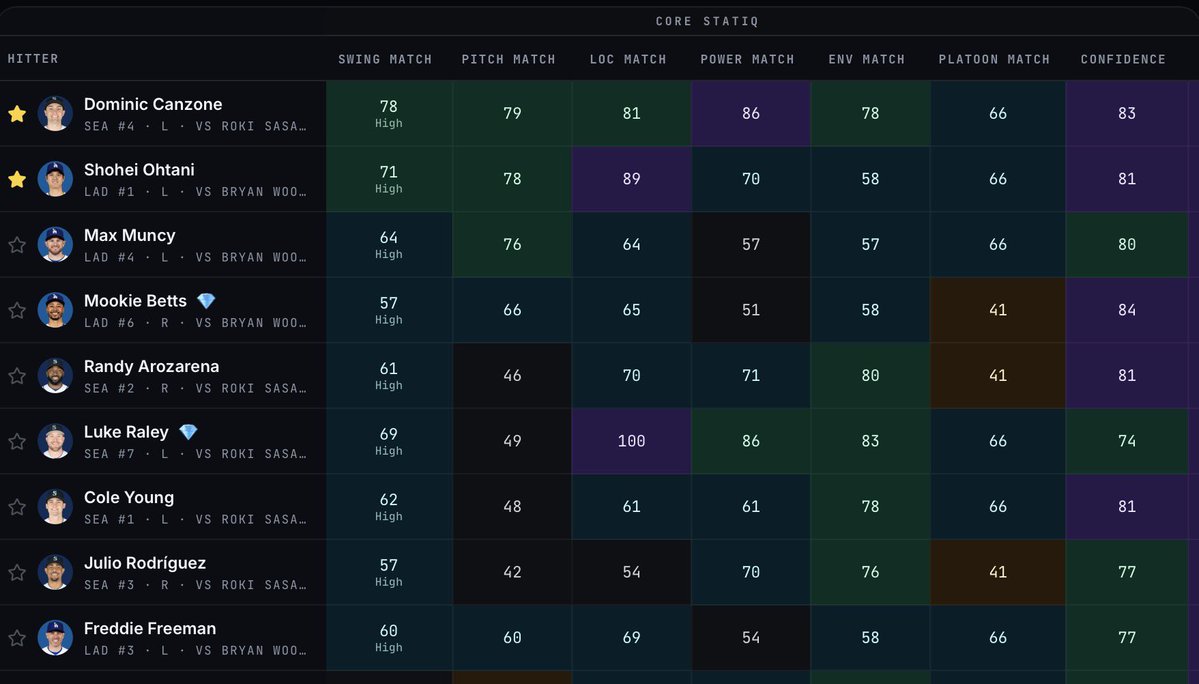The image size is (1199, 684).
Task: Sort the table by CONFIDENCE
Action: 1123,59
